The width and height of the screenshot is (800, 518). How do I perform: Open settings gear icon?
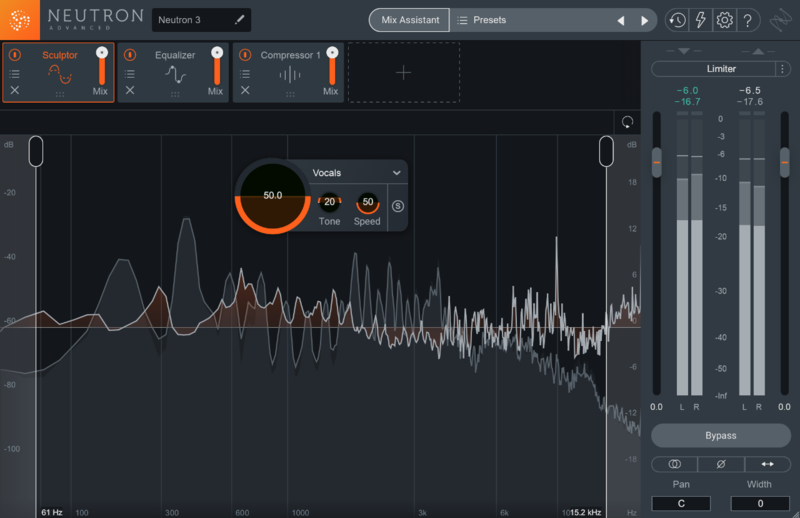(724, 20)
